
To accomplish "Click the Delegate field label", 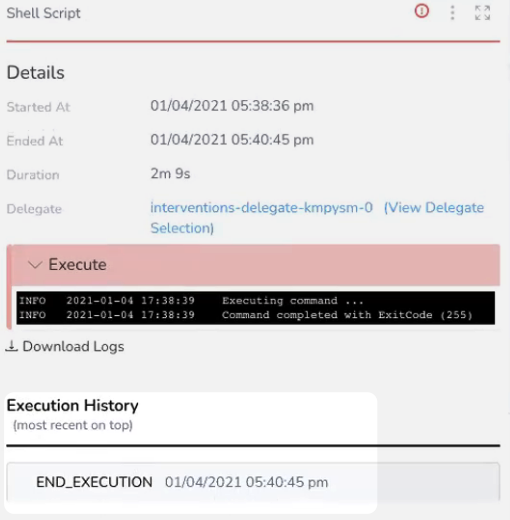I will click(x=34, y=209).
